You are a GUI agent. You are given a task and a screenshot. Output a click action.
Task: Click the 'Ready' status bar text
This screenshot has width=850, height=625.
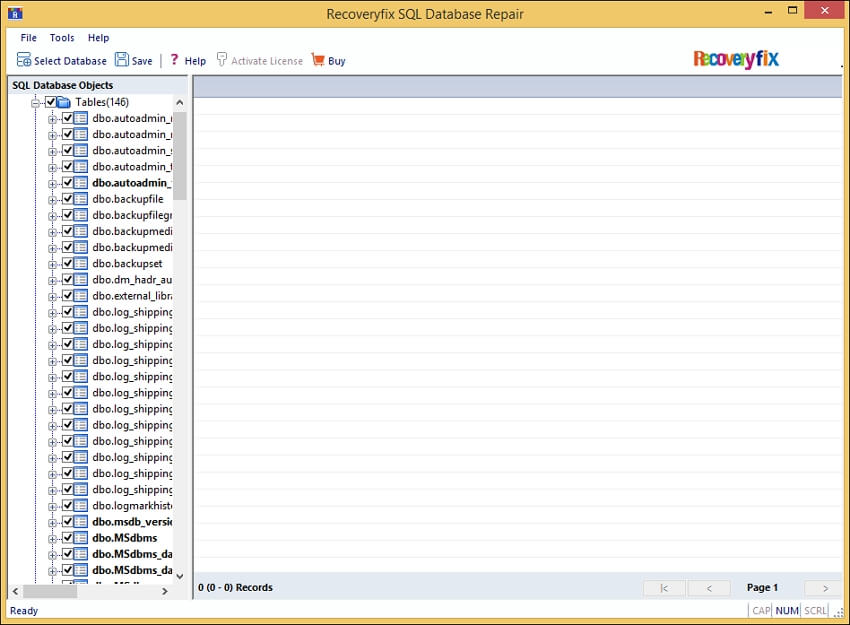tap(24, 611)
